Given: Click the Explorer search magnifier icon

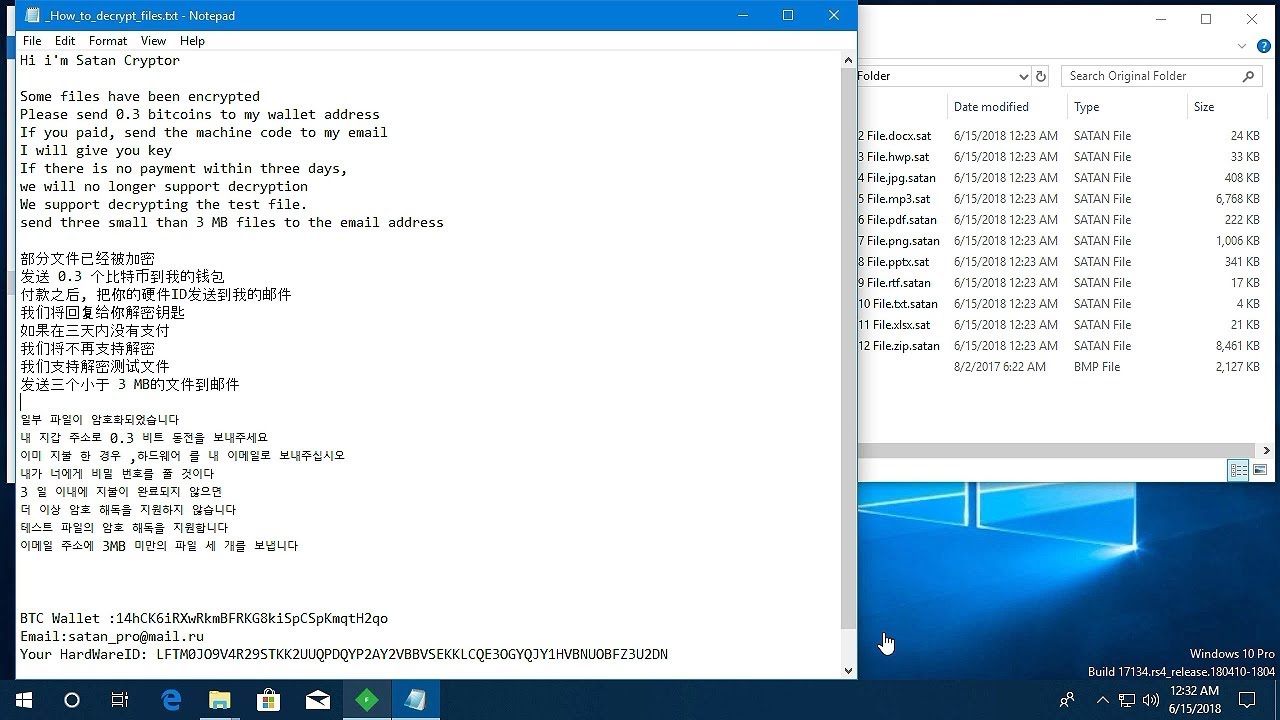Looking at the screenshot, I should [1248, 76].
